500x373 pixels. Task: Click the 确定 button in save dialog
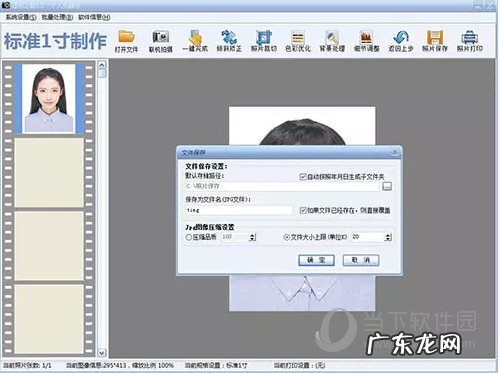316,260
